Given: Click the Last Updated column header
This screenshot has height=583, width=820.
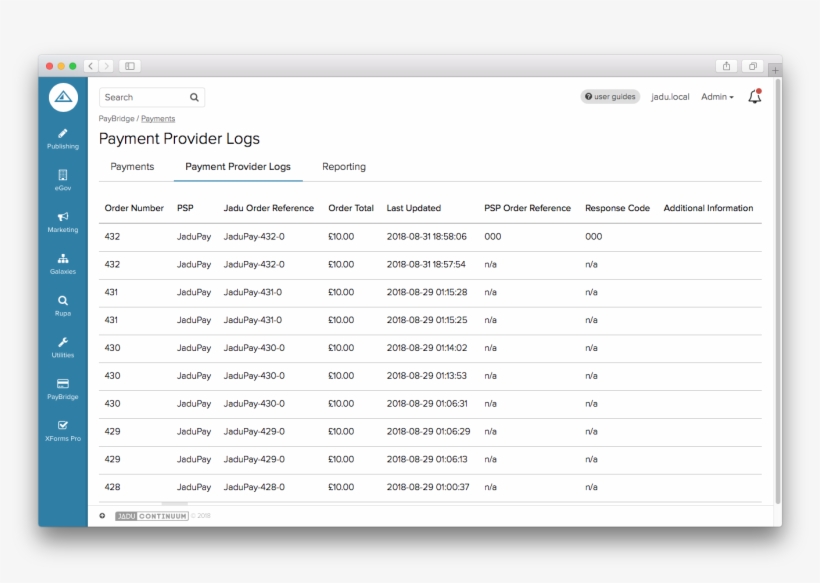Looking at the screenshot, I should (x=414, y=208).
